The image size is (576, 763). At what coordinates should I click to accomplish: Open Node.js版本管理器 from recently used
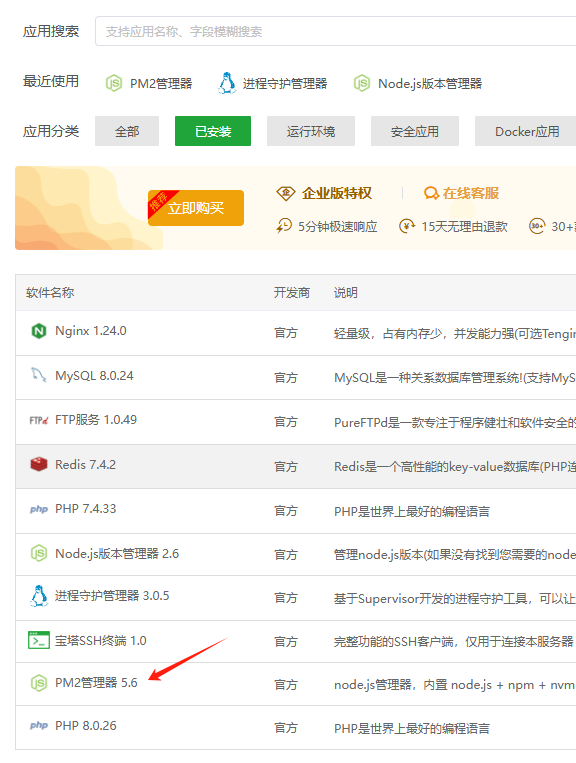[x=430, y=84]
